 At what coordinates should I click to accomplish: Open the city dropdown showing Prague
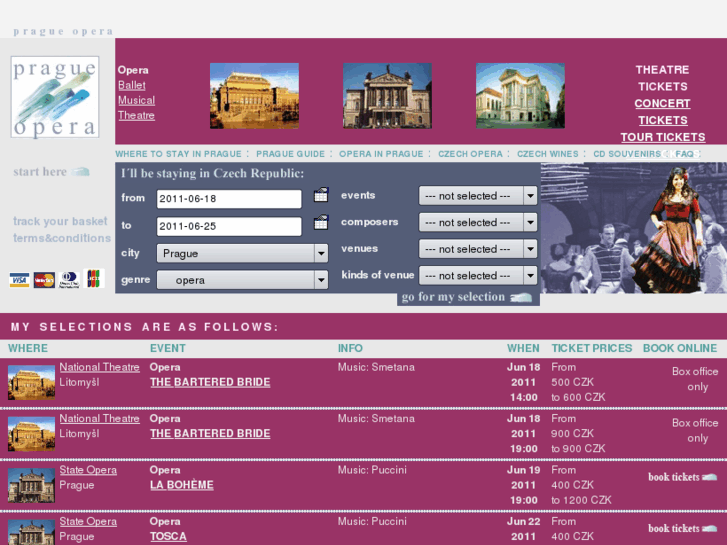point(242,253)
